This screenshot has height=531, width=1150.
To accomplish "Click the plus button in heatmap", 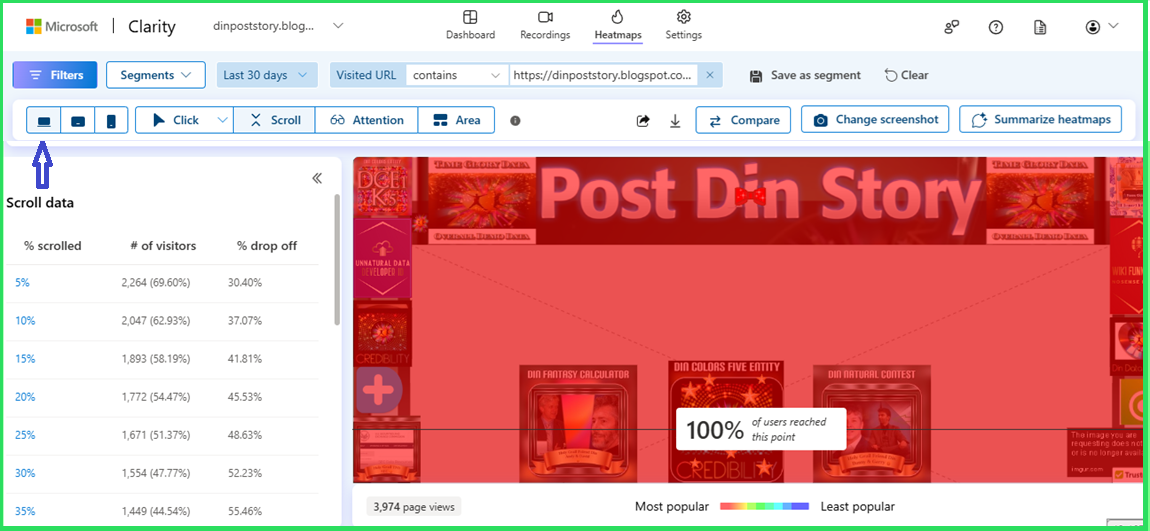I will tap(378, 391).
